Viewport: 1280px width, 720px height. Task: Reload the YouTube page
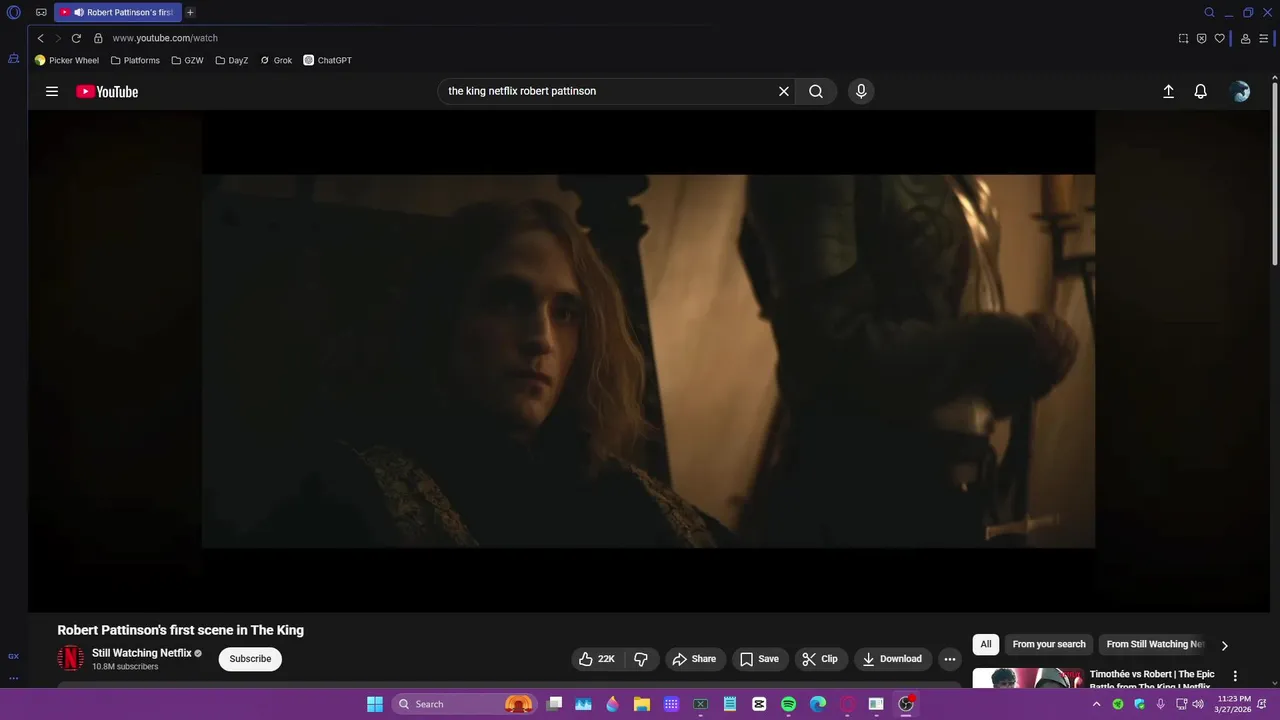[76, 38]
